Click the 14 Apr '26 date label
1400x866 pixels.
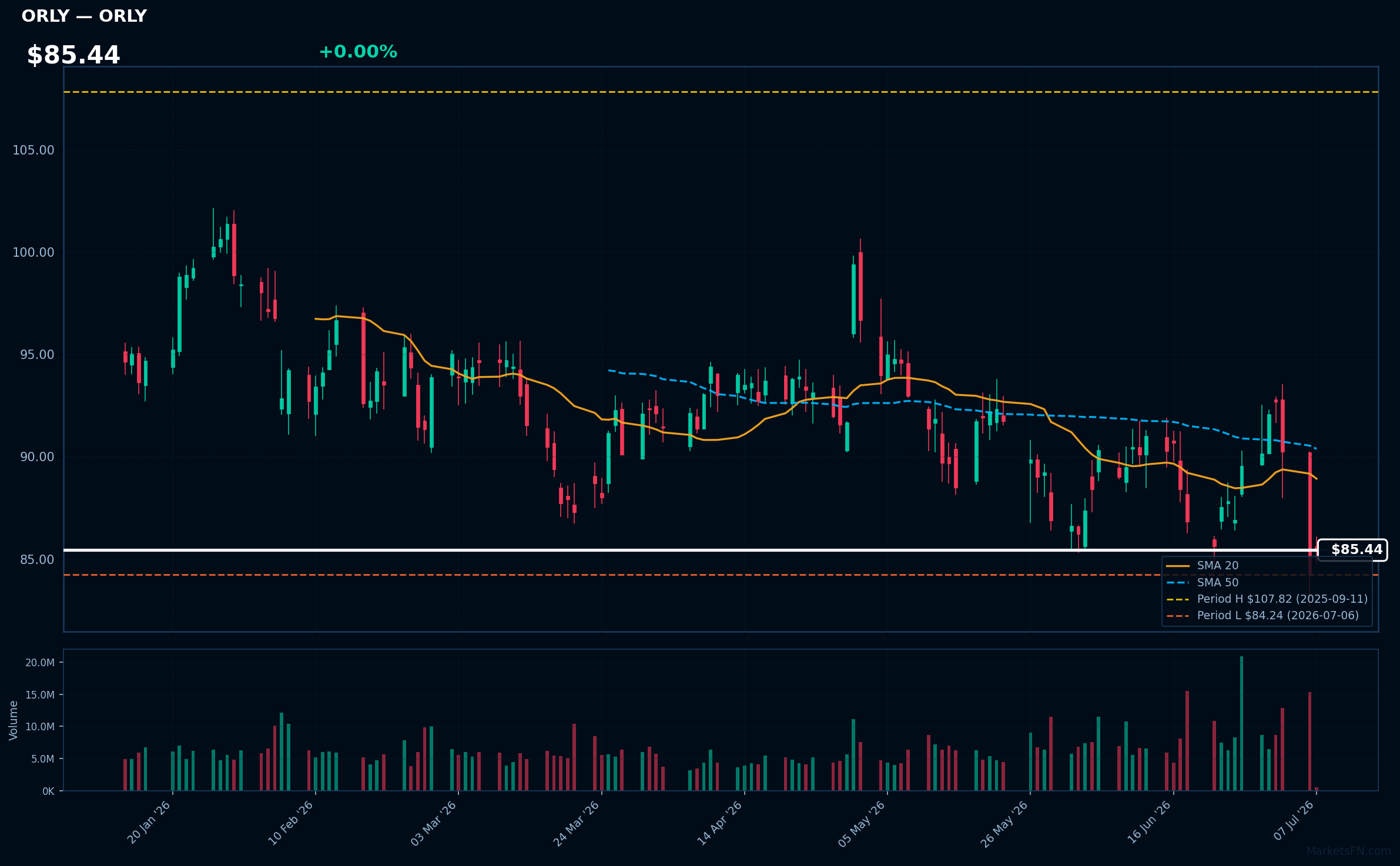coord(720,823)
